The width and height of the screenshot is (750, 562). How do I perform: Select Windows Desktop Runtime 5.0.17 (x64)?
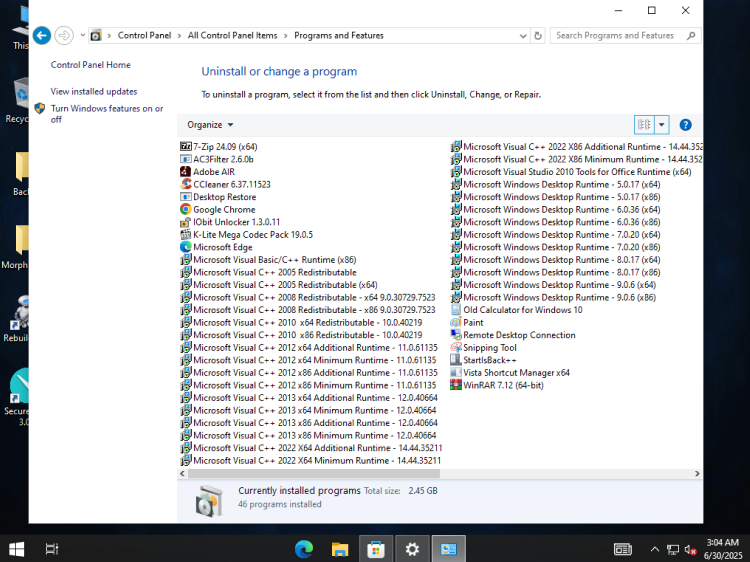pyautogui.click(x=556, y=184)
